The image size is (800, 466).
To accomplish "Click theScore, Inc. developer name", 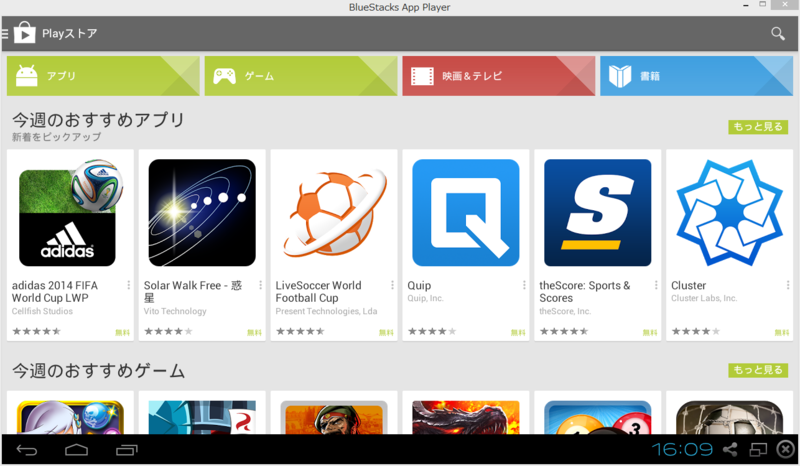I will pos(565,311).
